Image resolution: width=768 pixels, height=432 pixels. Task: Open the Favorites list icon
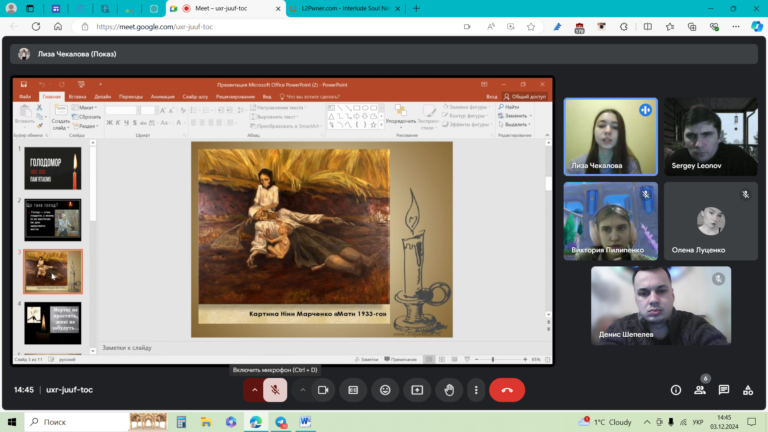coord(670,26)
